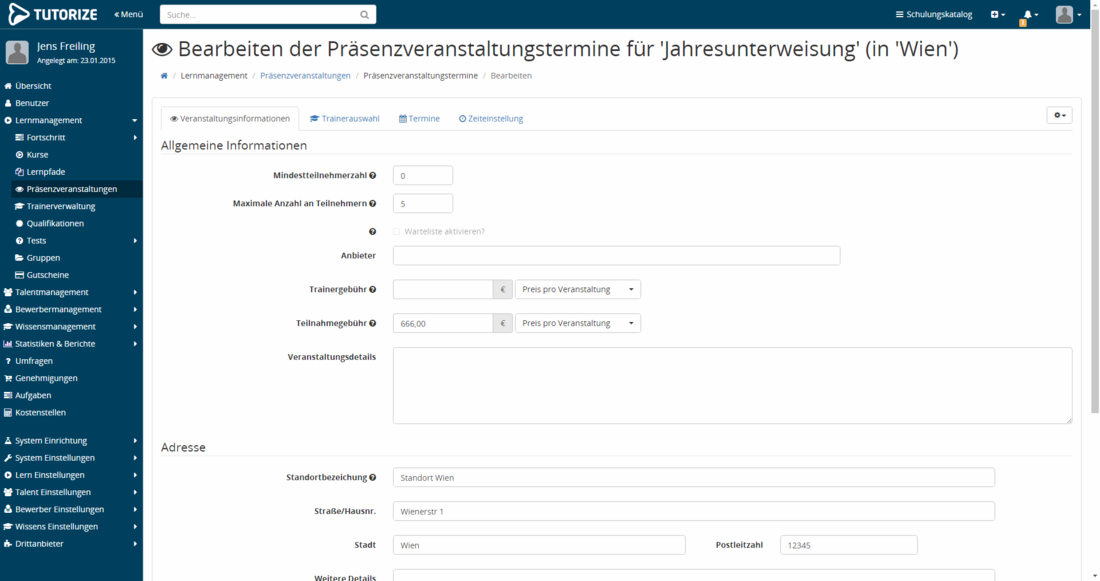Toggle Warteliste aktivieren checkbox

coord(396,232)
